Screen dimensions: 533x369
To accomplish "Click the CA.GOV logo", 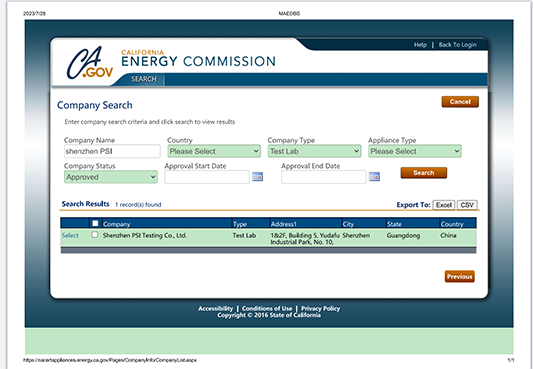I will (x=90, y=63).
